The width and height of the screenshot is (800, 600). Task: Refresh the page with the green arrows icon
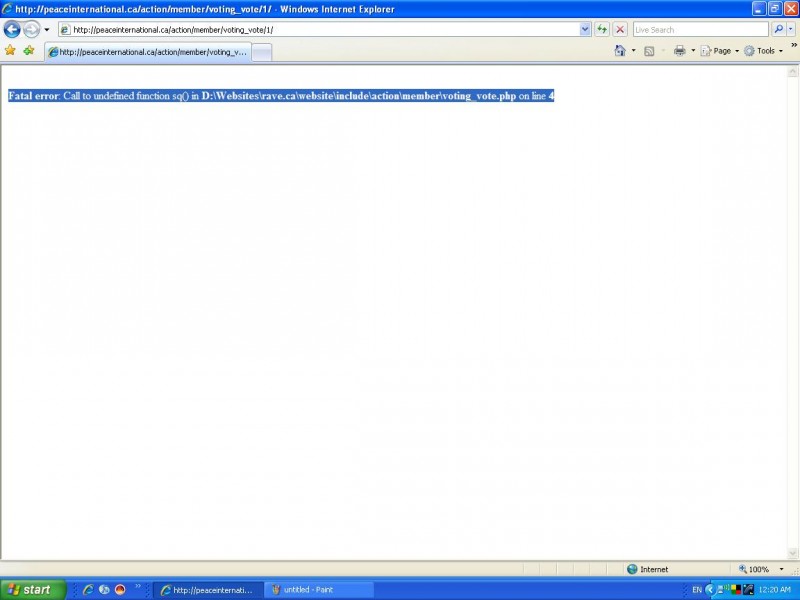(602, 29)
